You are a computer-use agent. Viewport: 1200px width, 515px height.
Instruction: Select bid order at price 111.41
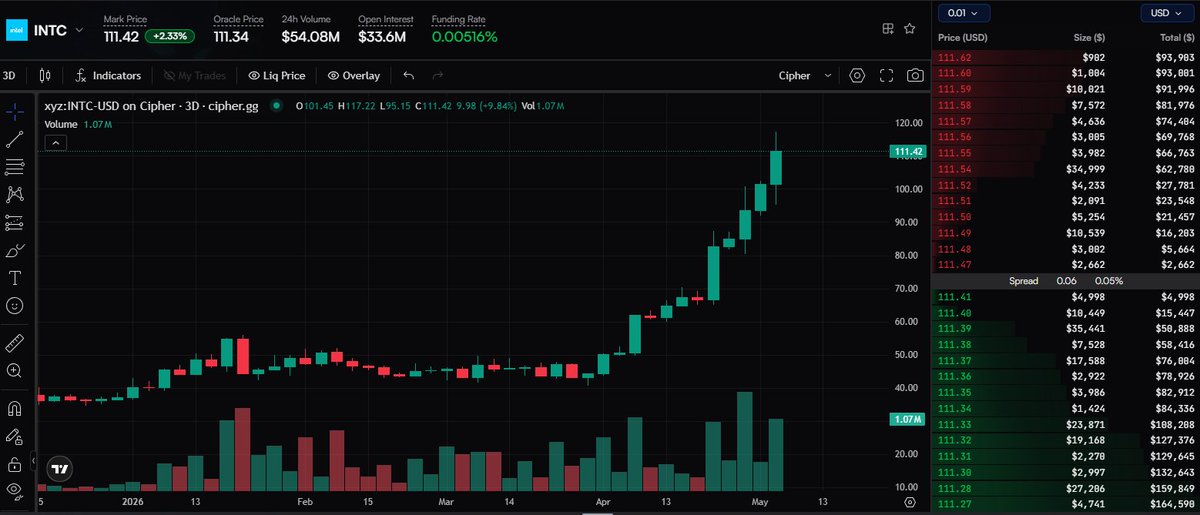pyautogui.click(x=1066, y=296)
